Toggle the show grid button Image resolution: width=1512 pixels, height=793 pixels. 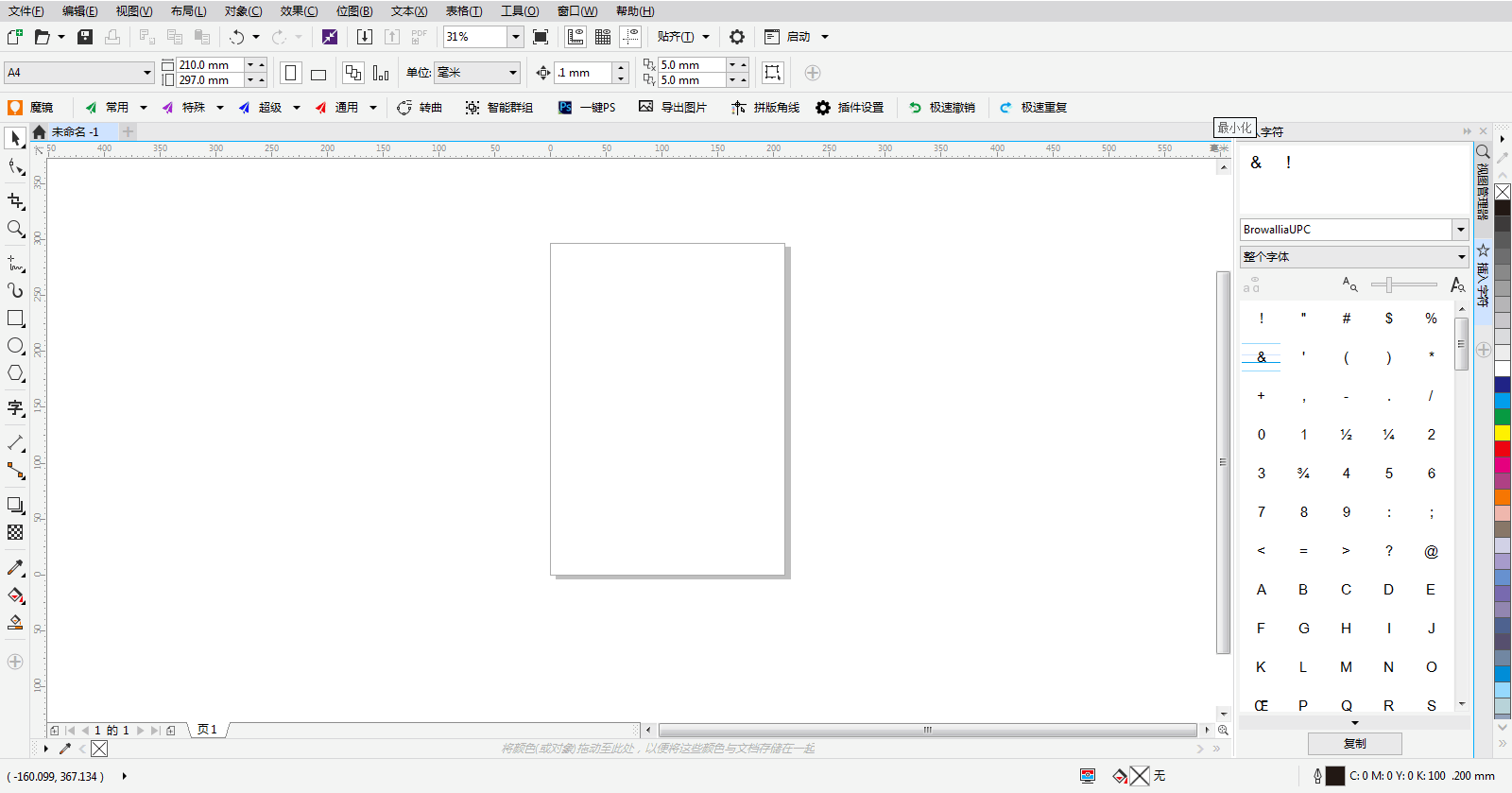coord(603,37)
